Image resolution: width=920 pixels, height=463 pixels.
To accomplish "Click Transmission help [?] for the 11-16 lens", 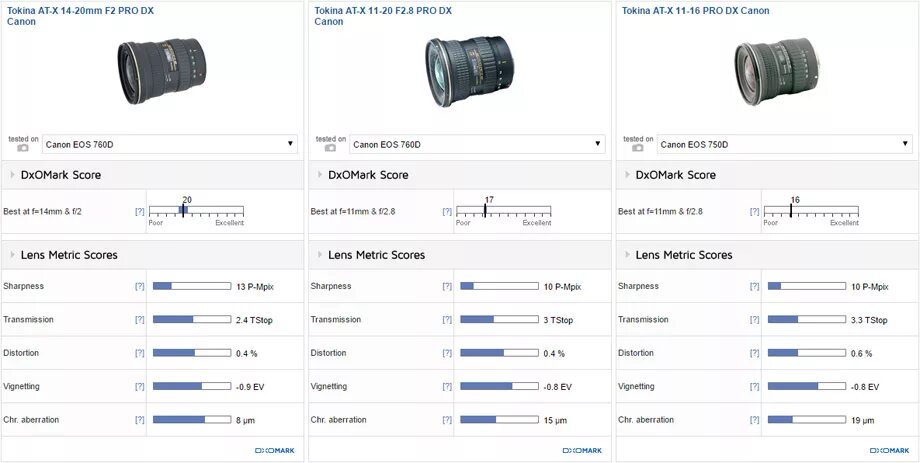I will 755,320.
